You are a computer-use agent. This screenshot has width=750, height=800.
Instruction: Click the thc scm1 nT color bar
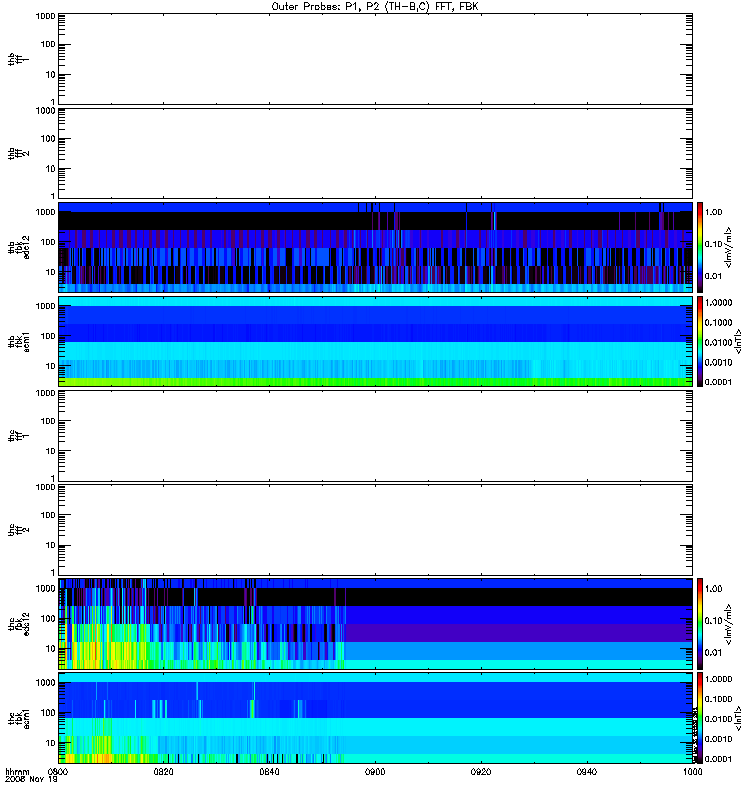pos(700,718)
